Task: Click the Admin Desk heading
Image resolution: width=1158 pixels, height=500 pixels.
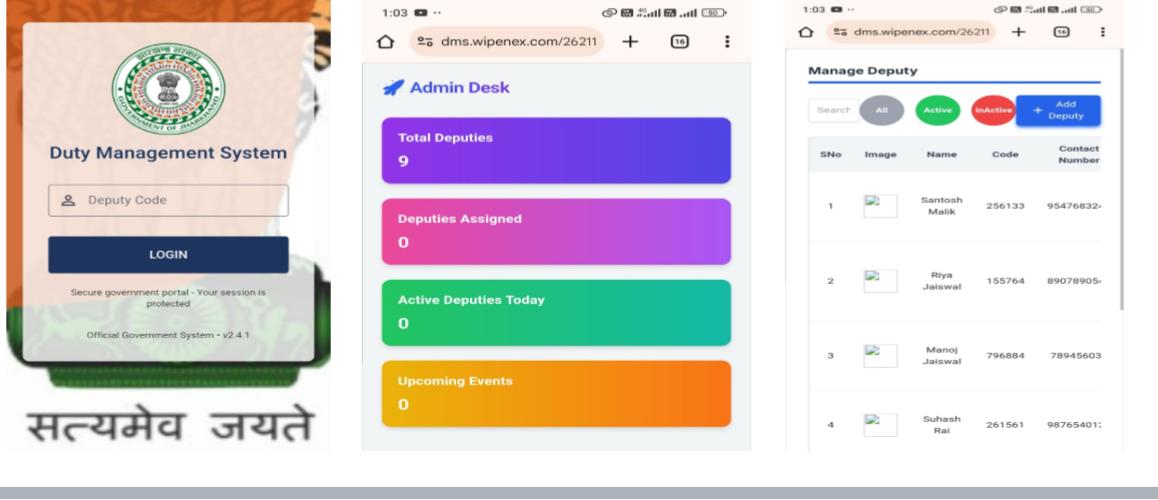Action: pyautogui.click(x=459, y=88)
